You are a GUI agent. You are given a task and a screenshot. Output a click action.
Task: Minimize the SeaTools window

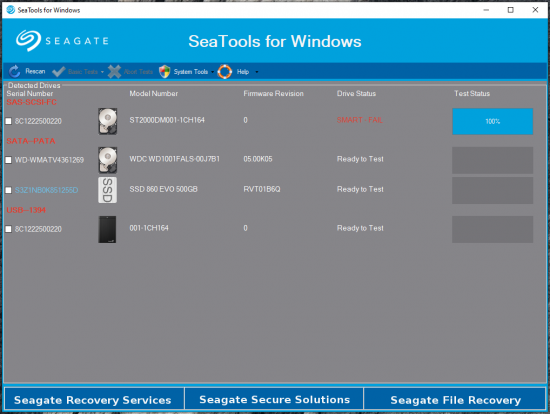(486, 10)
